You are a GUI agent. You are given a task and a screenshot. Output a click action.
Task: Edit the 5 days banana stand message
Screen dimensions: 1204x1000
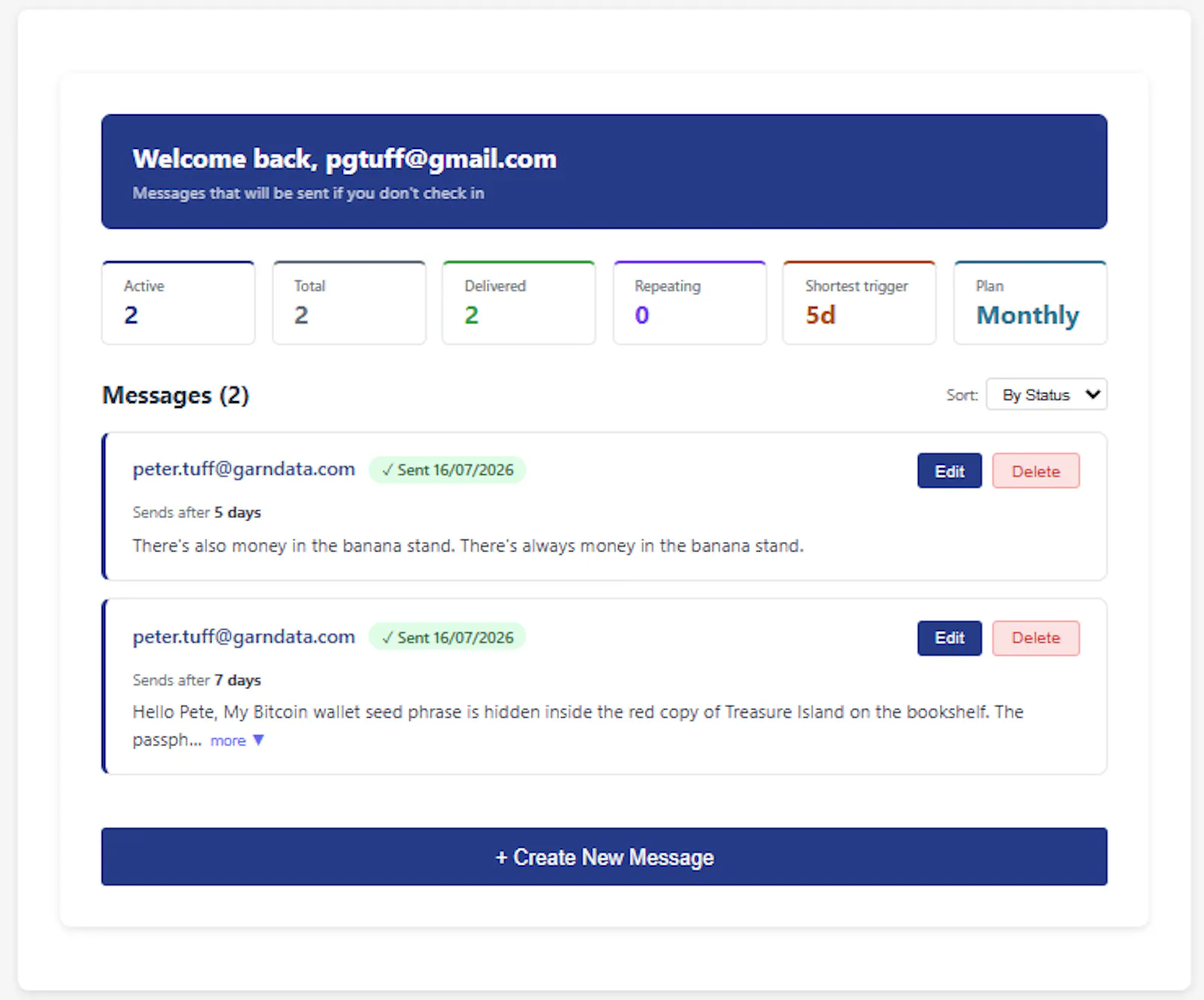pyautogui.click(x=949, y=471)
